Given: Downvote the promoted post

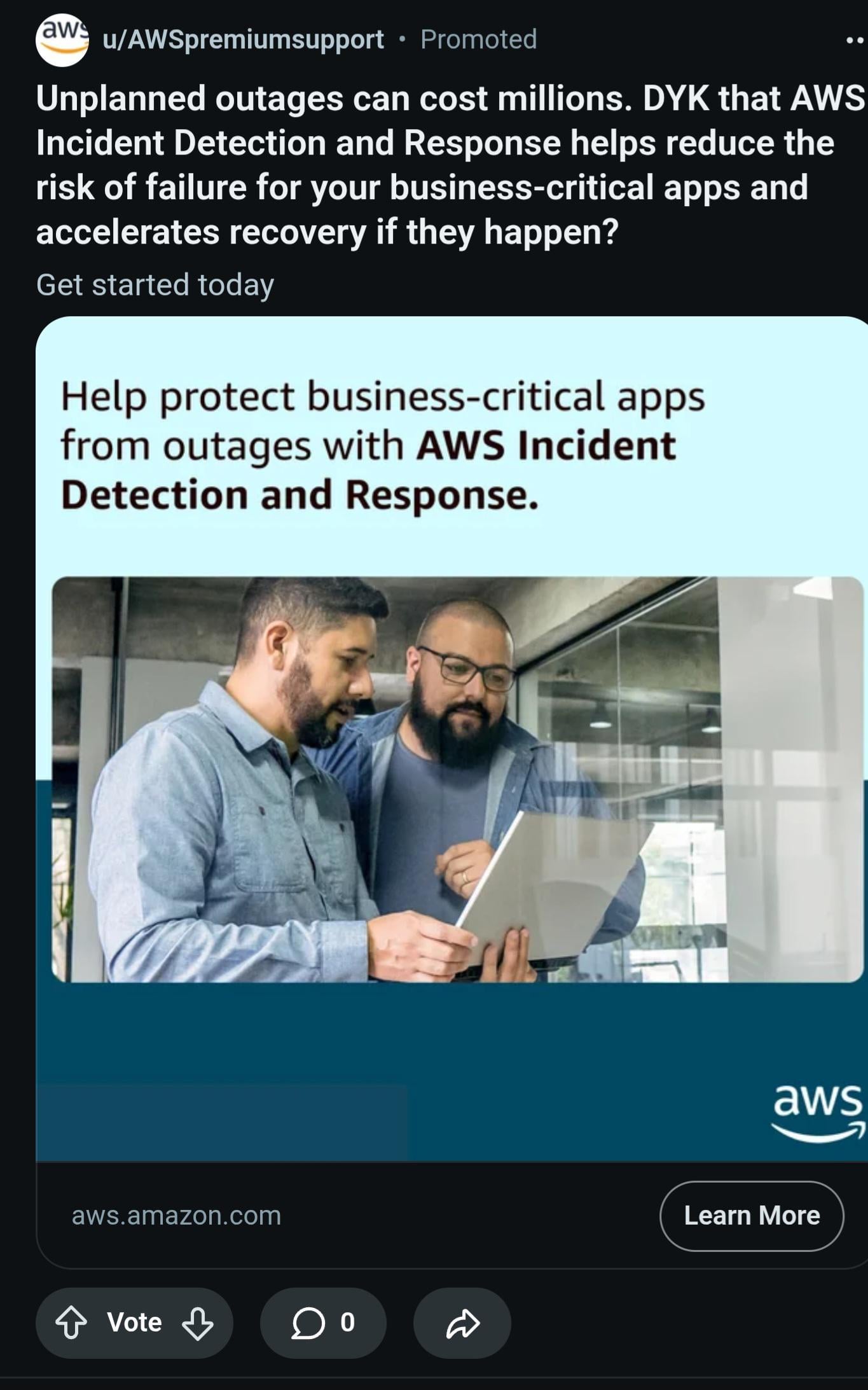Looking at the screenshot, I should point(198,1323).
